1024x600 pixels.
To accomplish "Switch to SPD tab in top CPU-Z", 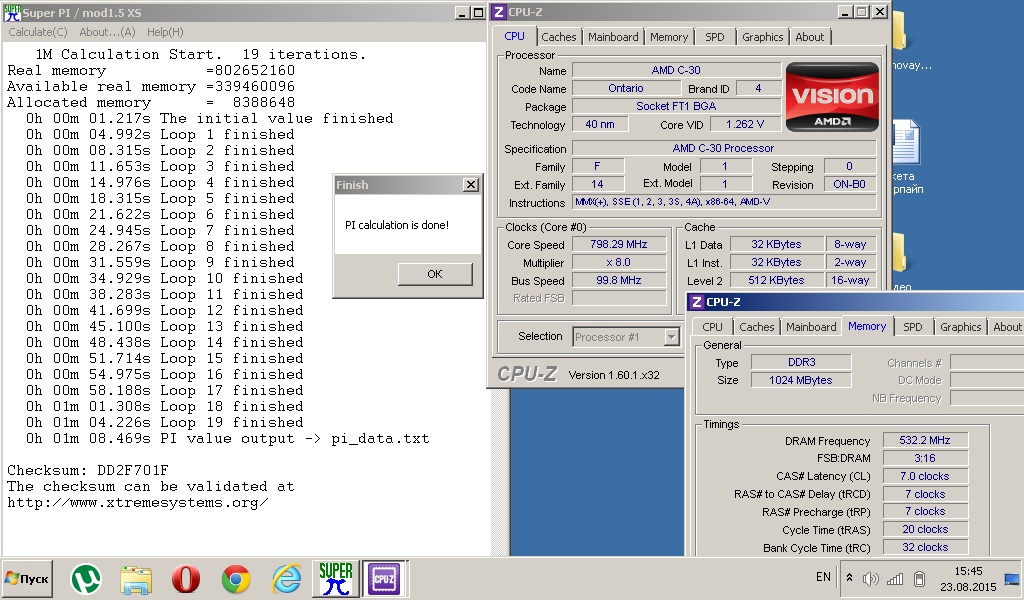I will pyautogui.click(x=714, y=37).
